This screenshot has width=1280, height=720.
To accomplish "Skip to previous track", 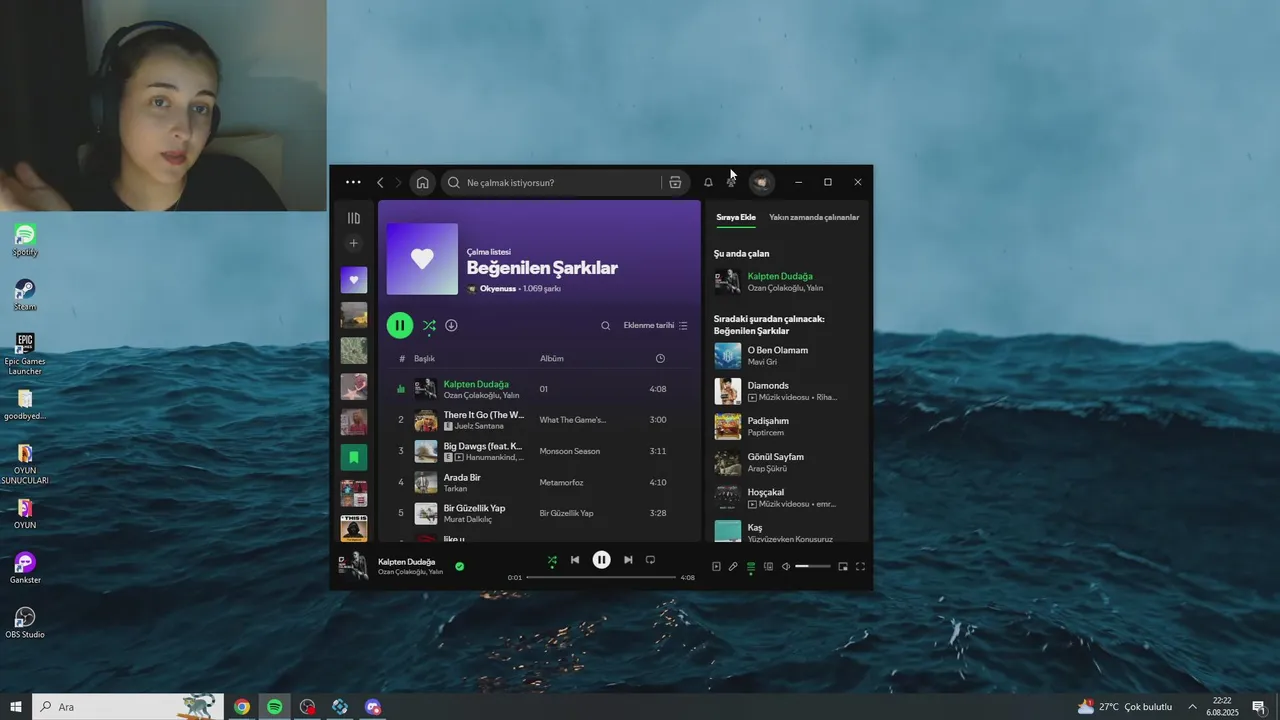I will (575, 560).
